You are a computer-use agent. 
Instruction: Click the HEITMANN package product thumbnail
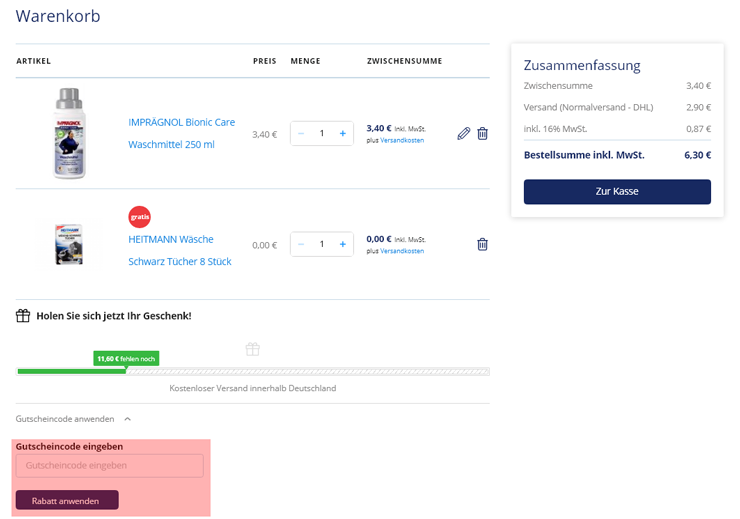(x=69, y=244)
